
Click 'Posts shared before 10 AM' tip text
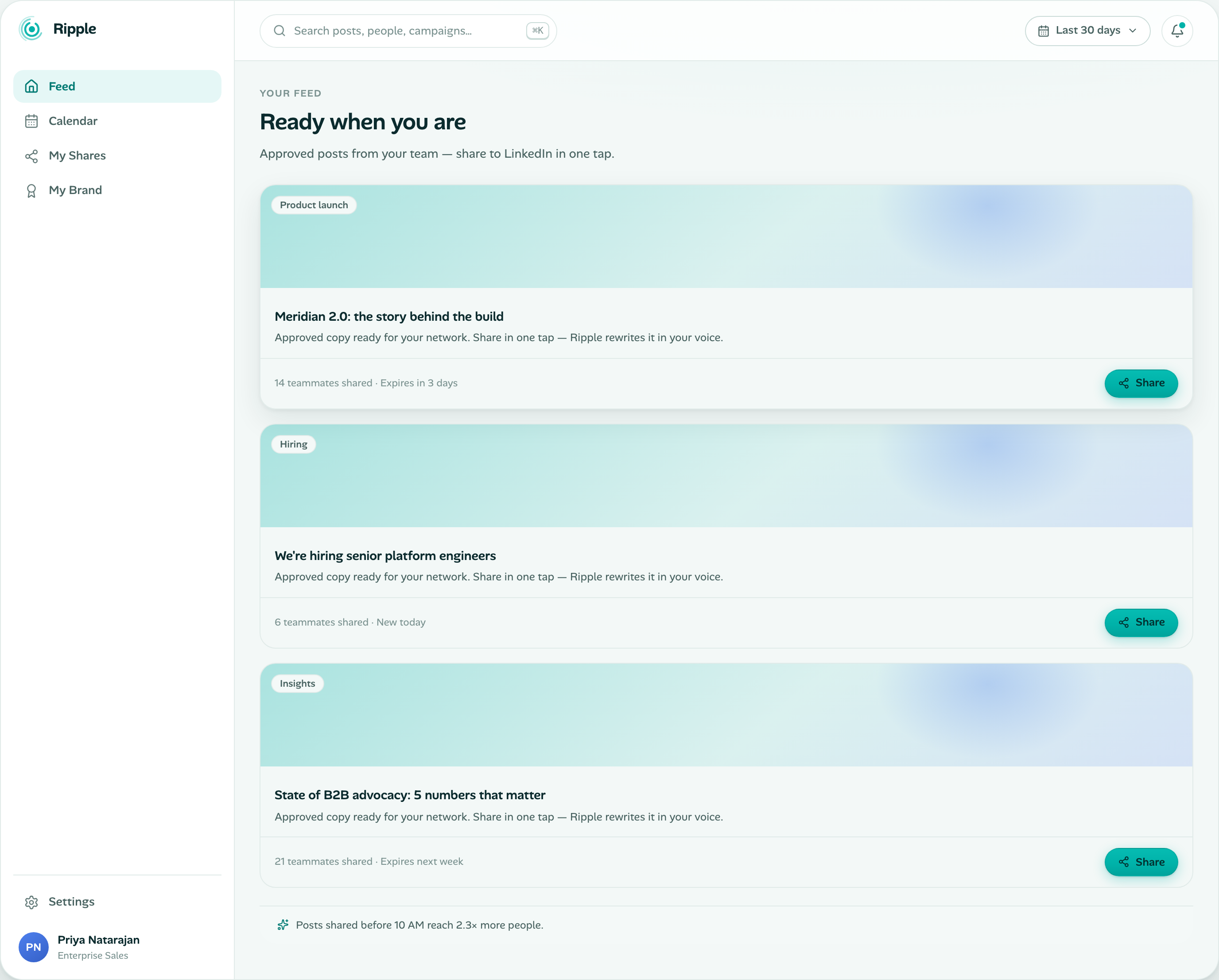419,925
